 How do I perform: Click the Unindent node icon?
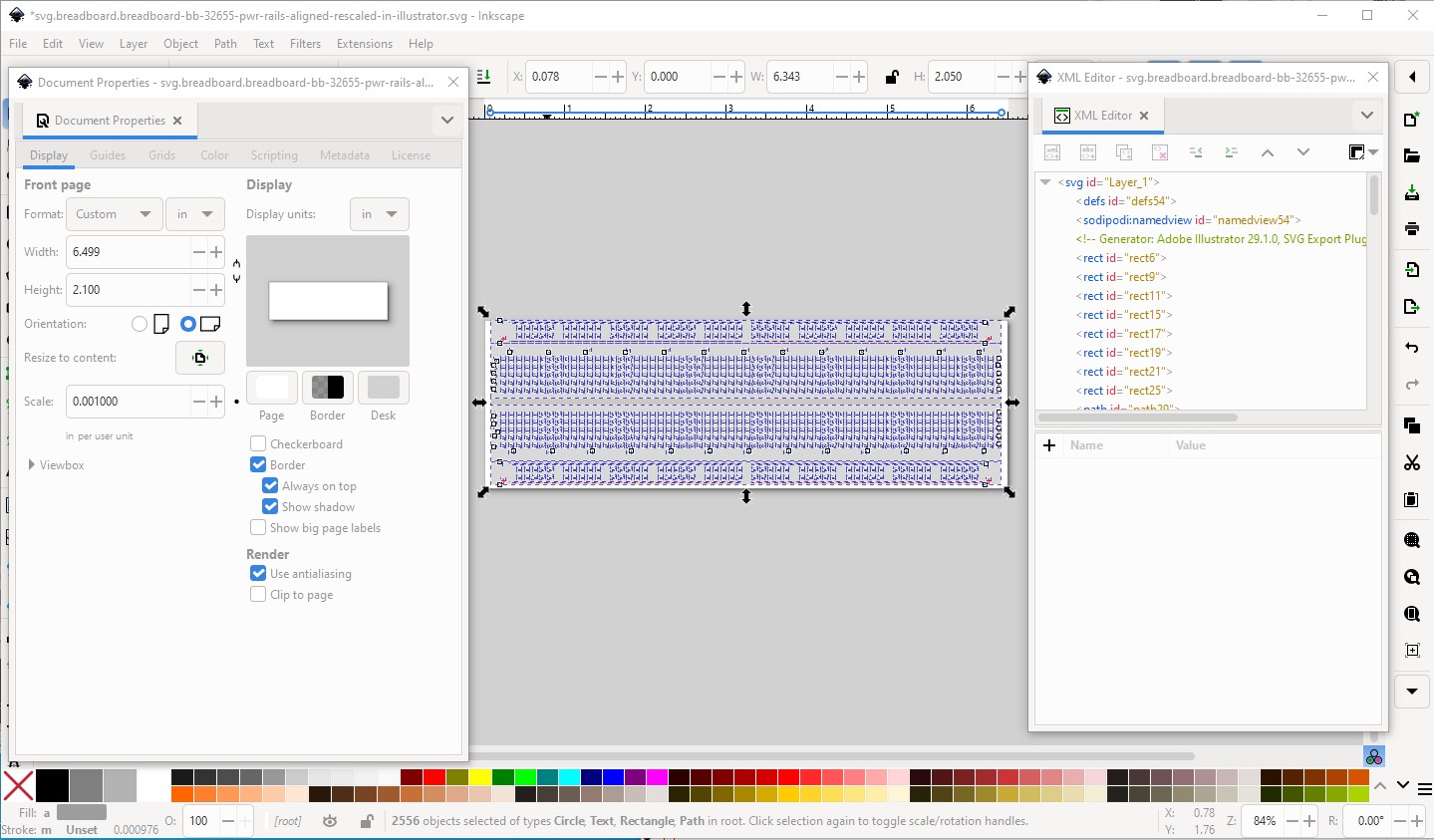(x=1196, y=152)
